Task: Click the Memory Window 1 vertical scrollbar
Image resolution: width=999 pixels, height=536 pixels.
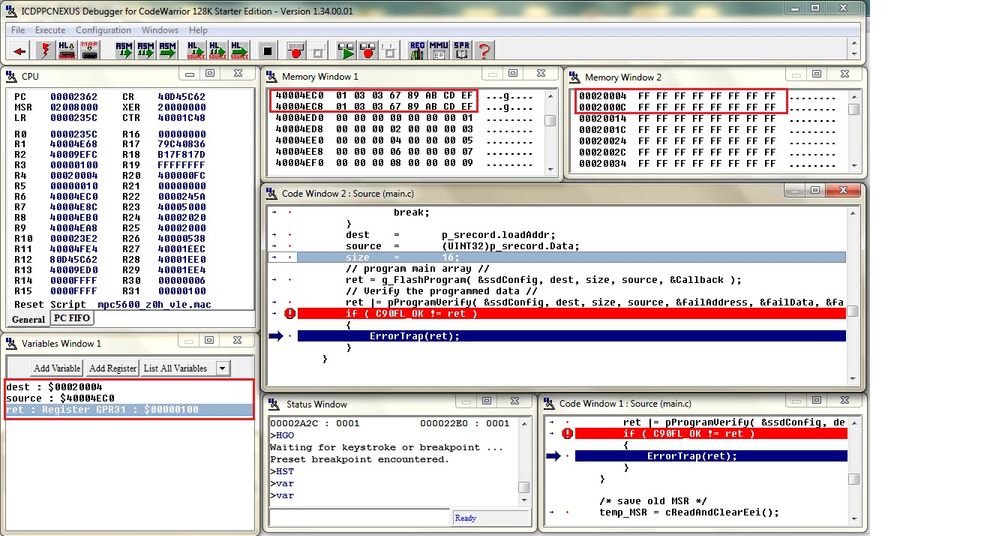Action: pyautogui.click(x=550, y=132)
